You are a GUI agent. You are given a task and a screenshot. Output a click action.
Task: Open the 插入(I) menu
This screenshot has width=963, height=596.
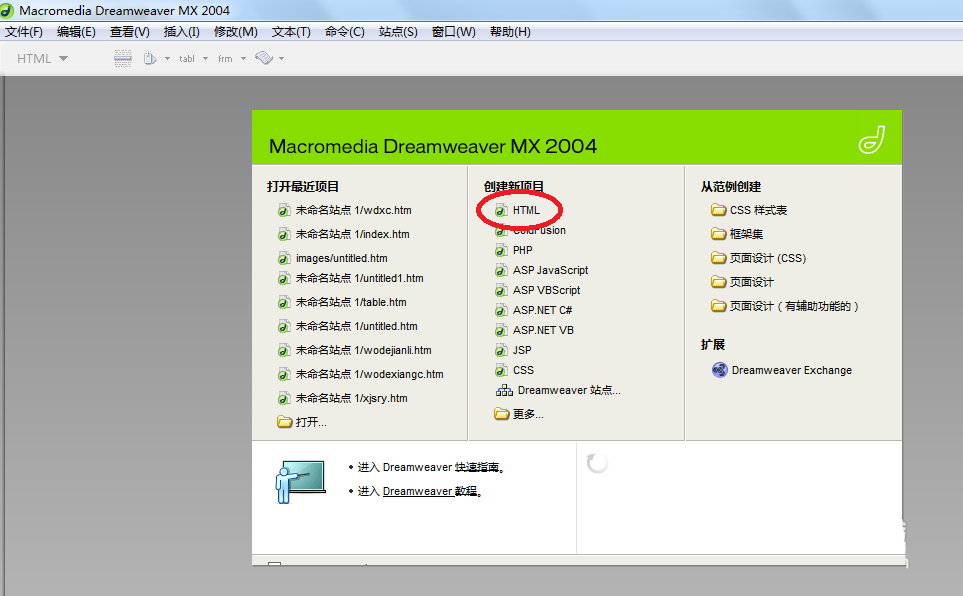[182, 32]
